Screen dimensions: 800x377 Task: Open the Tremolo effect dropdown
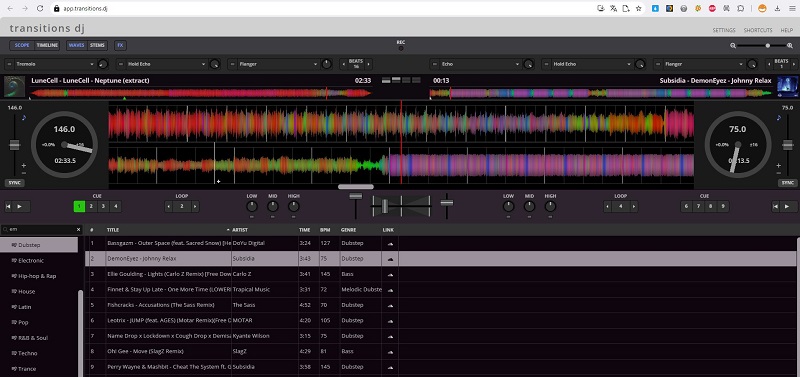tap(55, 64)
